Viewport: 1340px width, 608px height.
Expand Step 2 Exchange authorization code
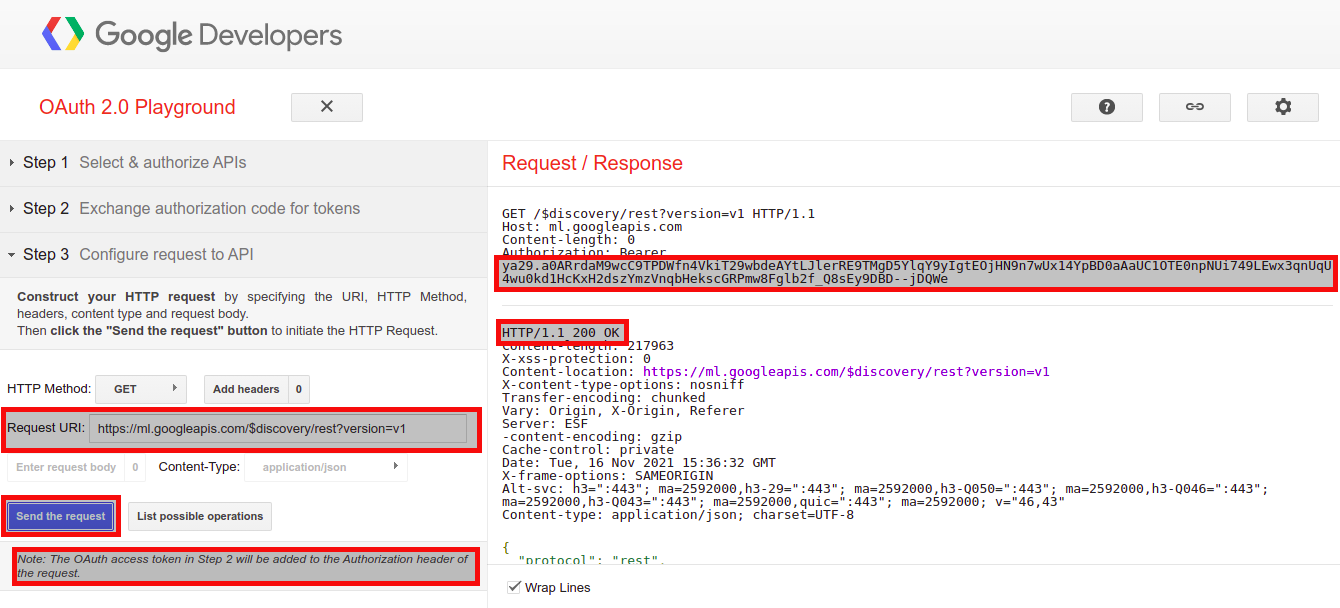click(x=191, y=209)
